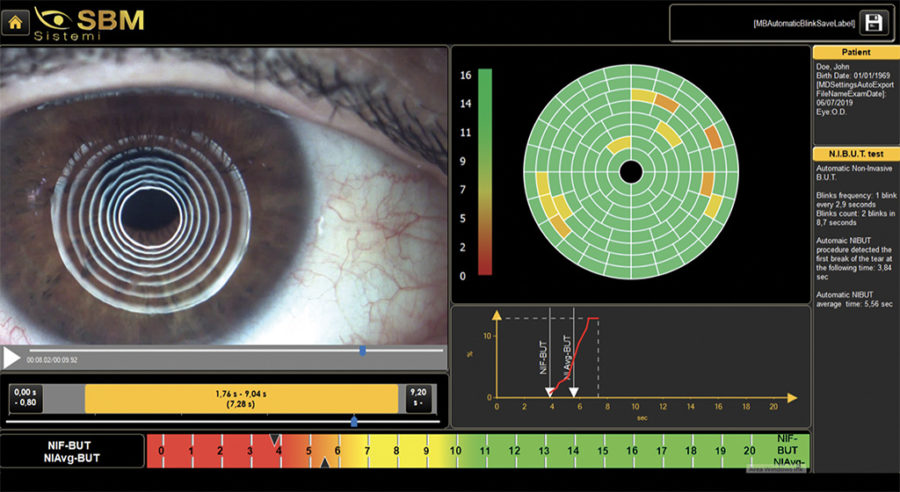Select the yellow 1,76 s - 9,04 s interval
900x492 pixels.
pyautogui.click(x=241, y=399)
